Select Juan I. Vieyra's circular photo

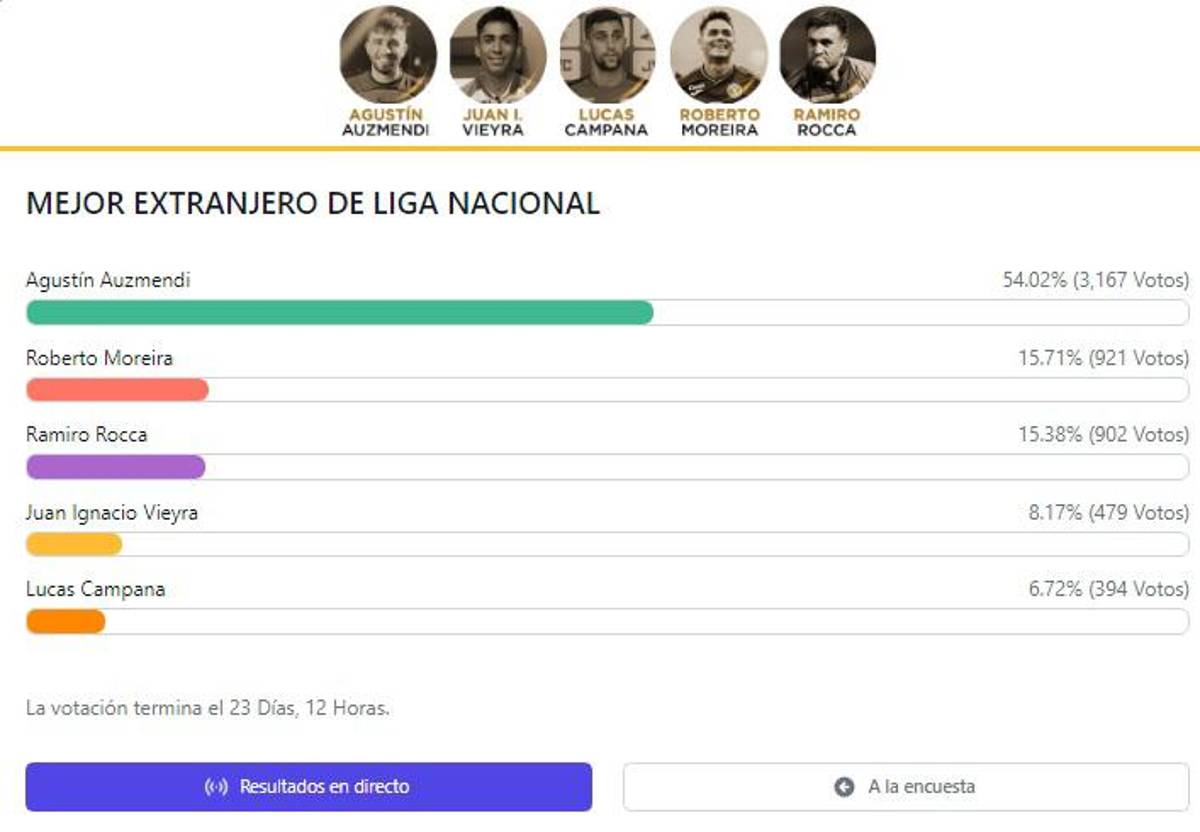click(x=497, y=54)
